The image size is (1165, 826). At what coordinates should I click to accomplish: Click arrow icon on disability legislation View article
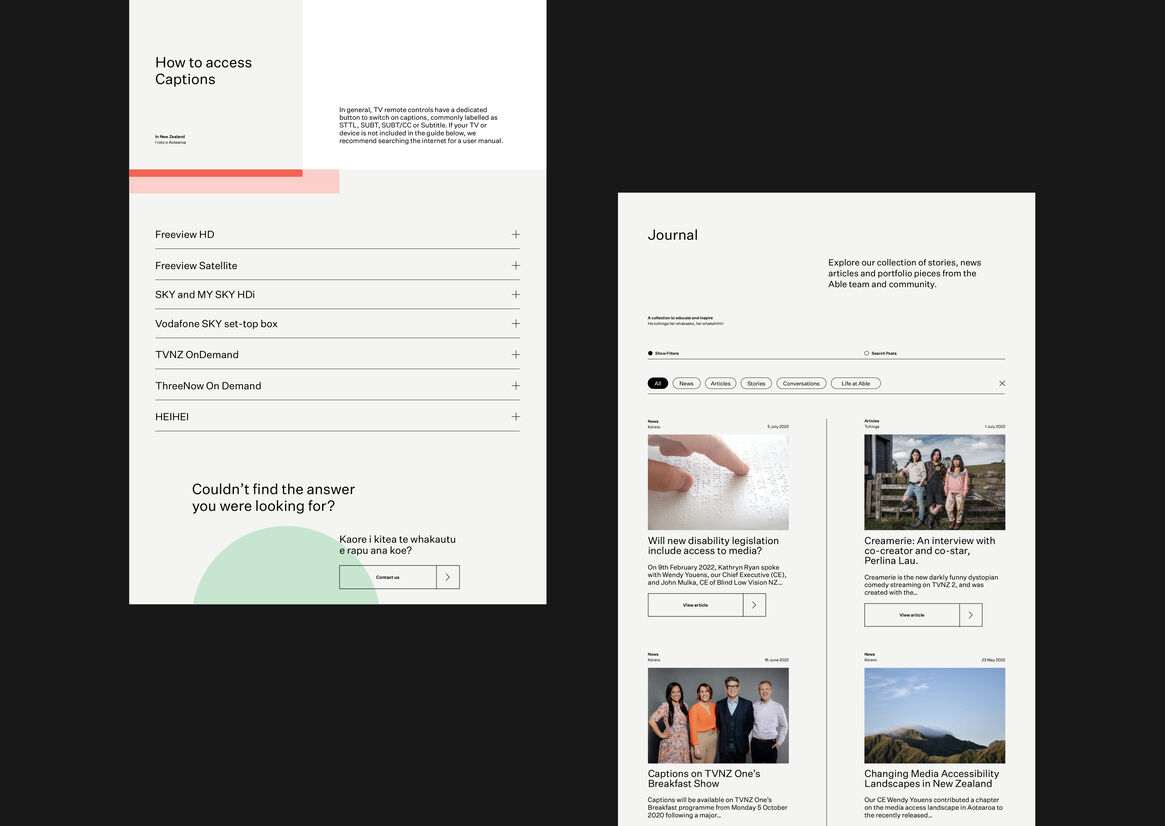755,605
